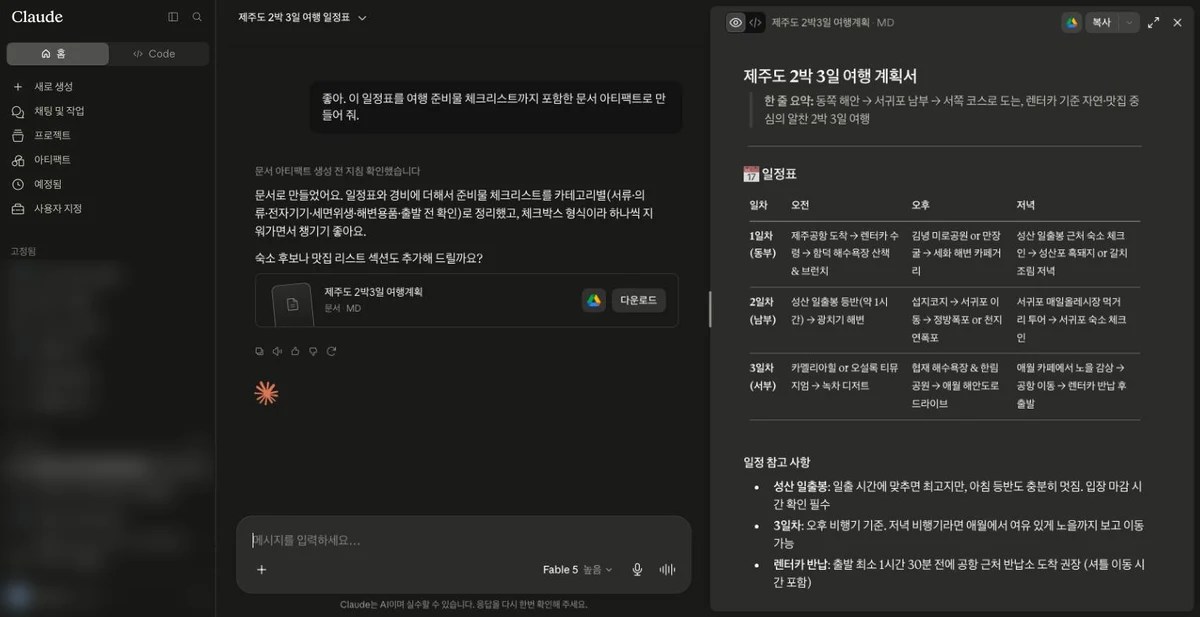Give the response a thumbs up
1200x617 pixels.
pyautogui.click(x=295, y=351)
